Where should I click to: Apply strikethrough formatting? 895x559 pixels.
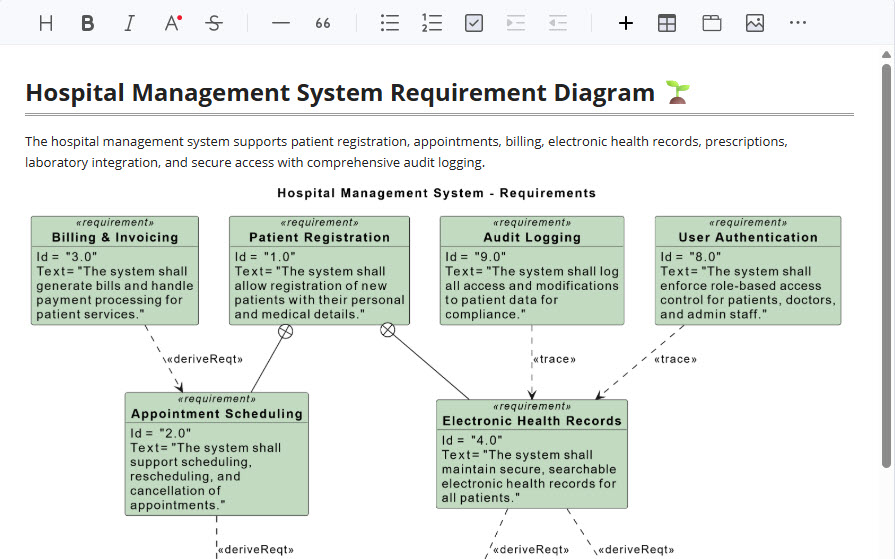[x=214, y=23]
